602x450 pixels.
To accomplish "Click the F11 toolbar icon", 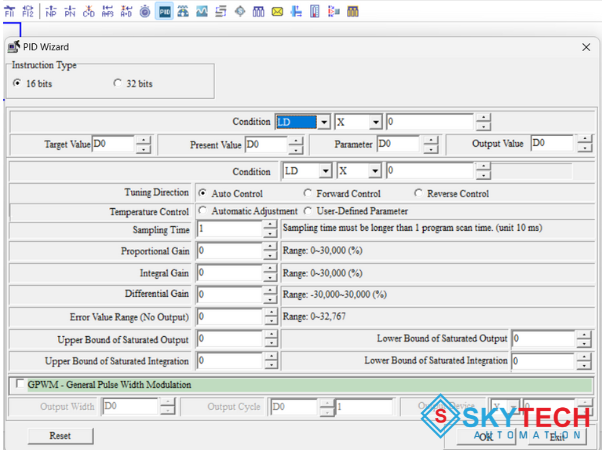I will click(x=9, y=12).
